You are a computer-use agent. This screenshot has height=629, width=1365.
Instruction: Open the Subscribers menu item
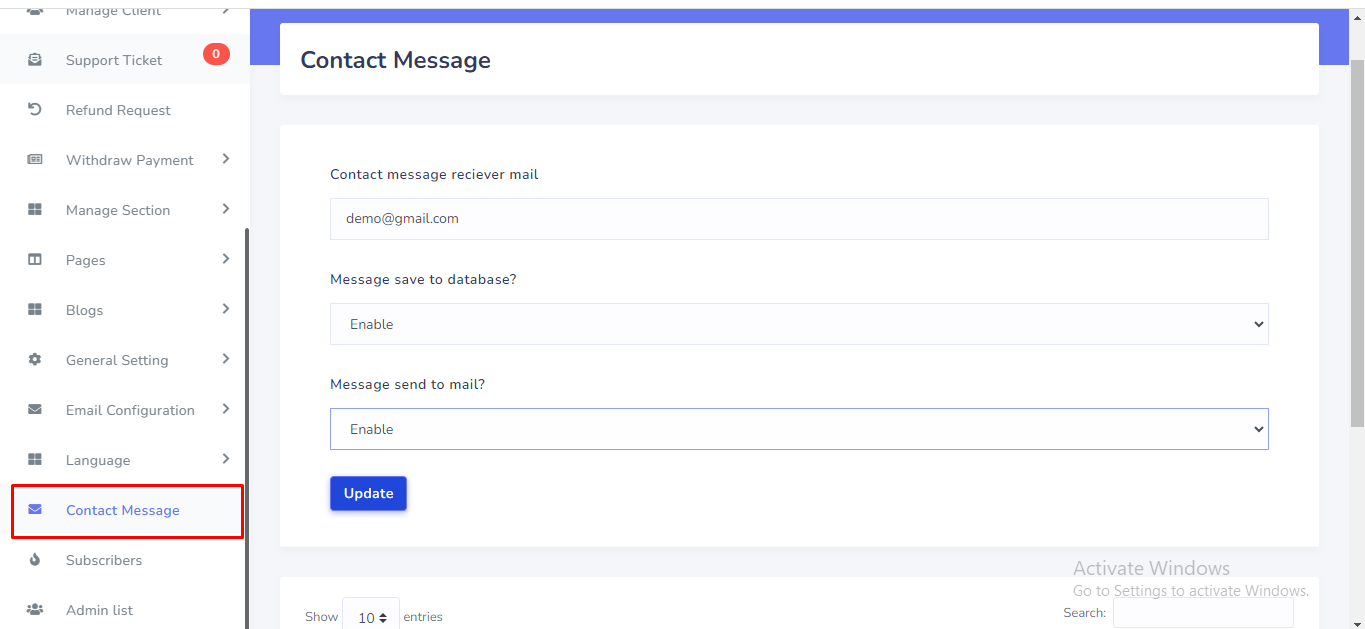[x=104, y=560]
